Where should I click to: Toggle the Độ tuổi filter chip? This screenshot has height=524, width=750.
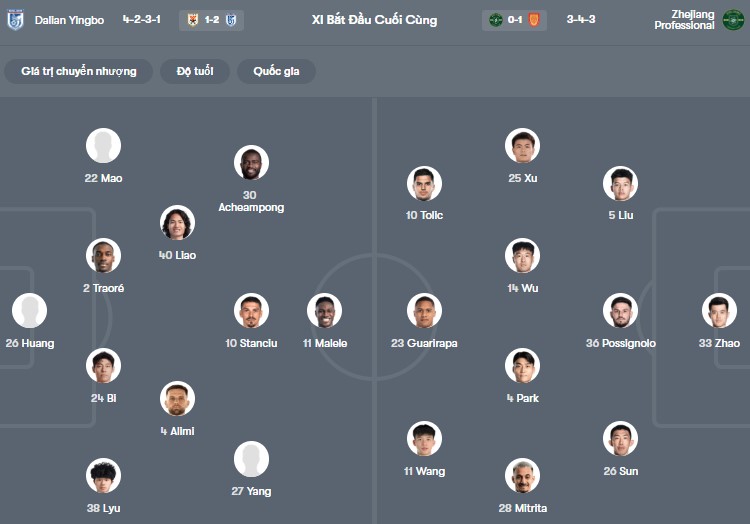tap(195, 71)
